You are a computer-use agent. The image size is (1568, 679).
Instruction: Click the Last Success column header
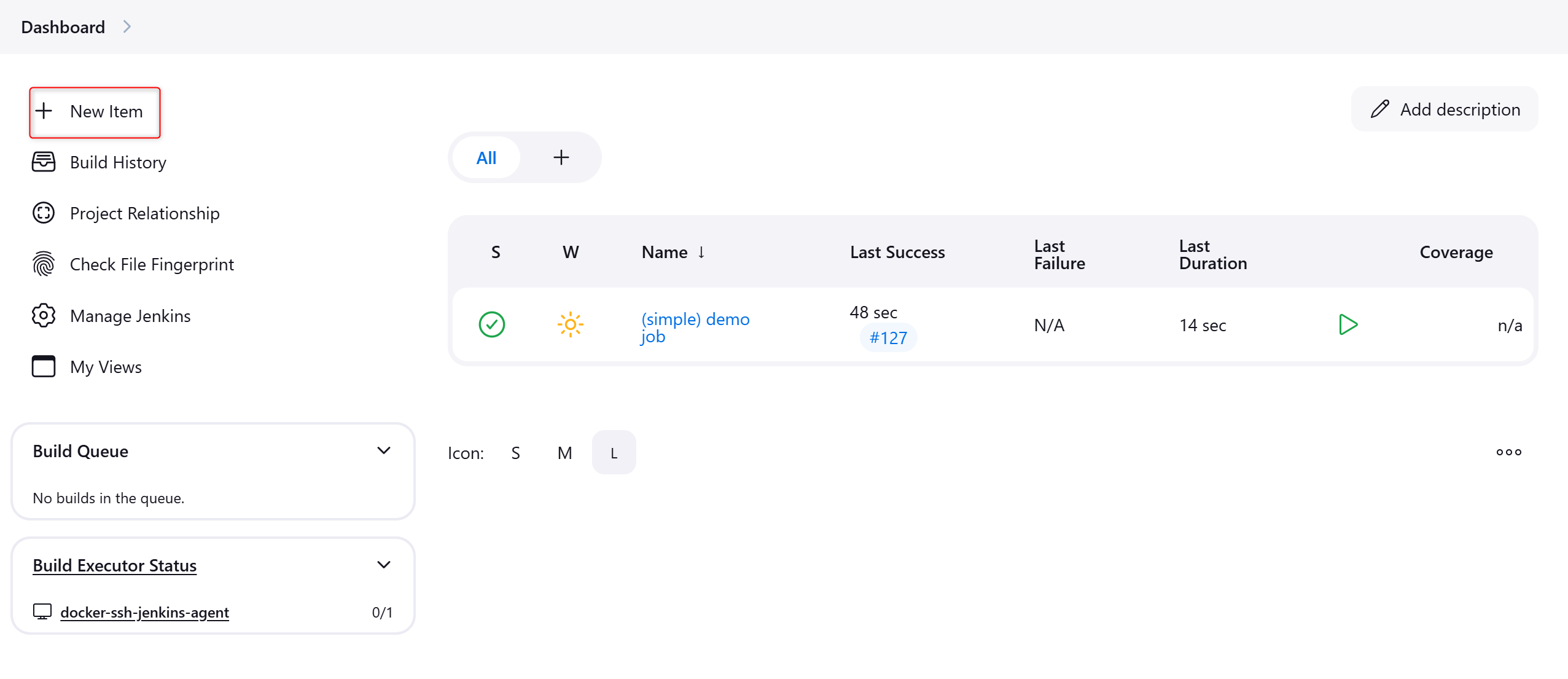click(x=897, y=253)
